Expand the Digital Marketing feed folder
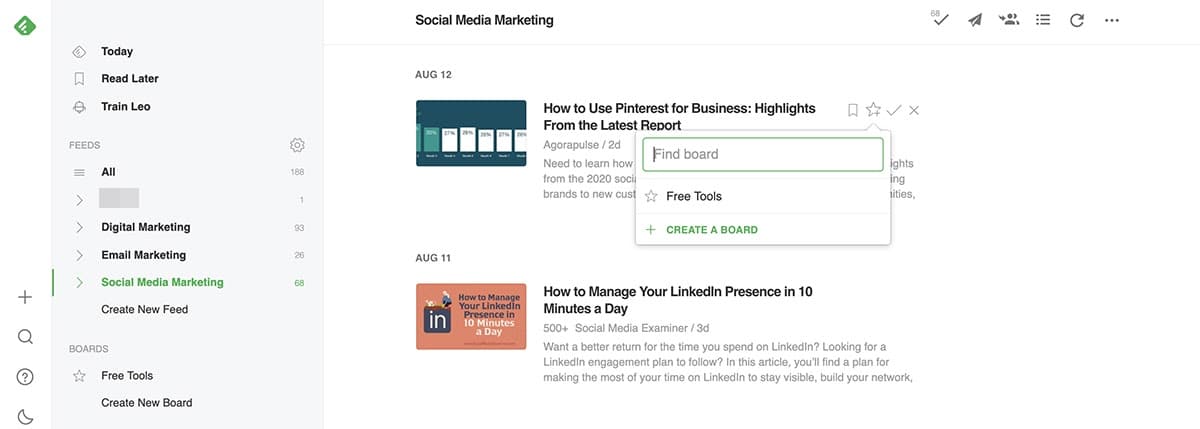The height and width of the screenshot is (429, 1200). (79, 228)
